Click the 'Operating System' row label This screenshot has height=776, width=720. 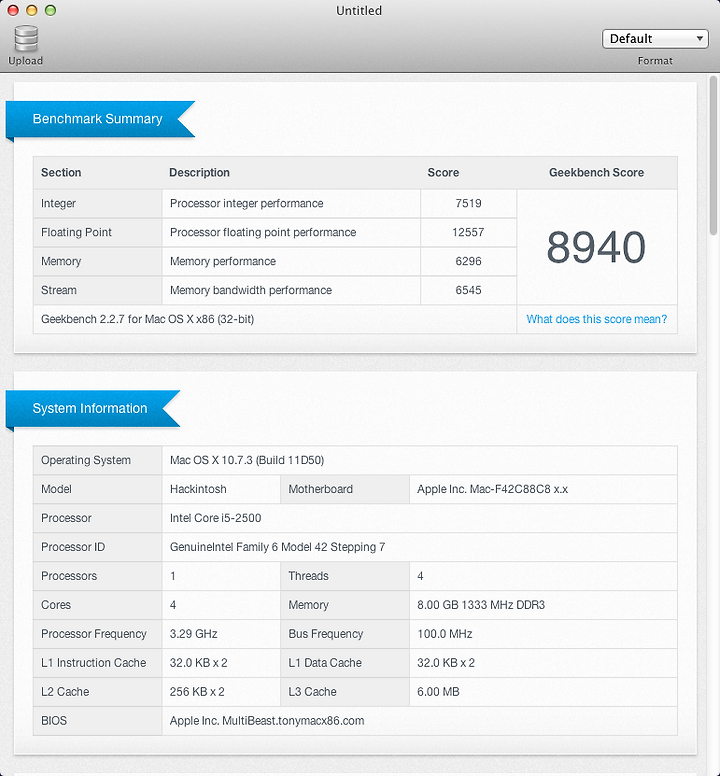tap(86, 460)
